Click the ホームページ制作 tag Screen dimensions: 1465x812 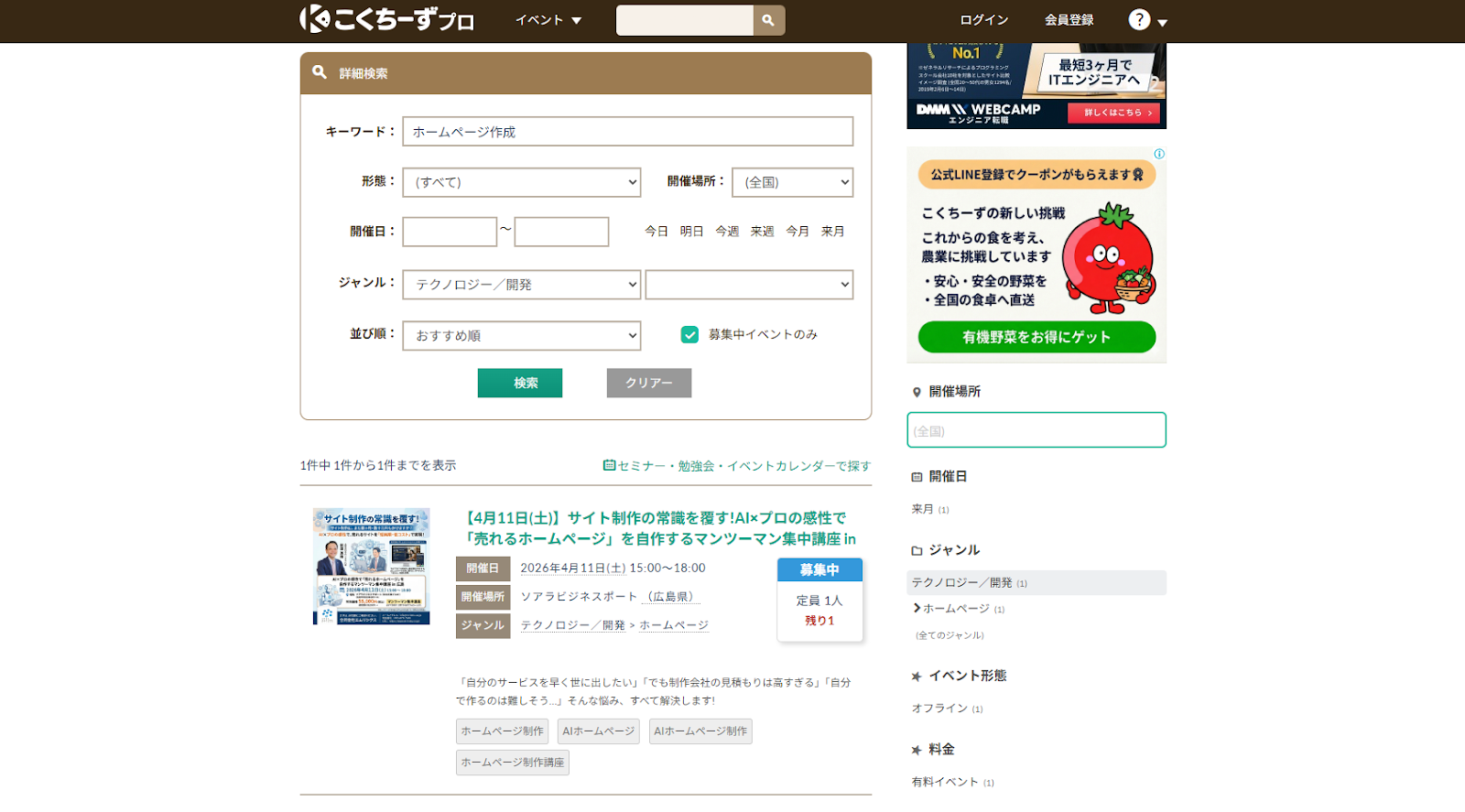(502, 731)
